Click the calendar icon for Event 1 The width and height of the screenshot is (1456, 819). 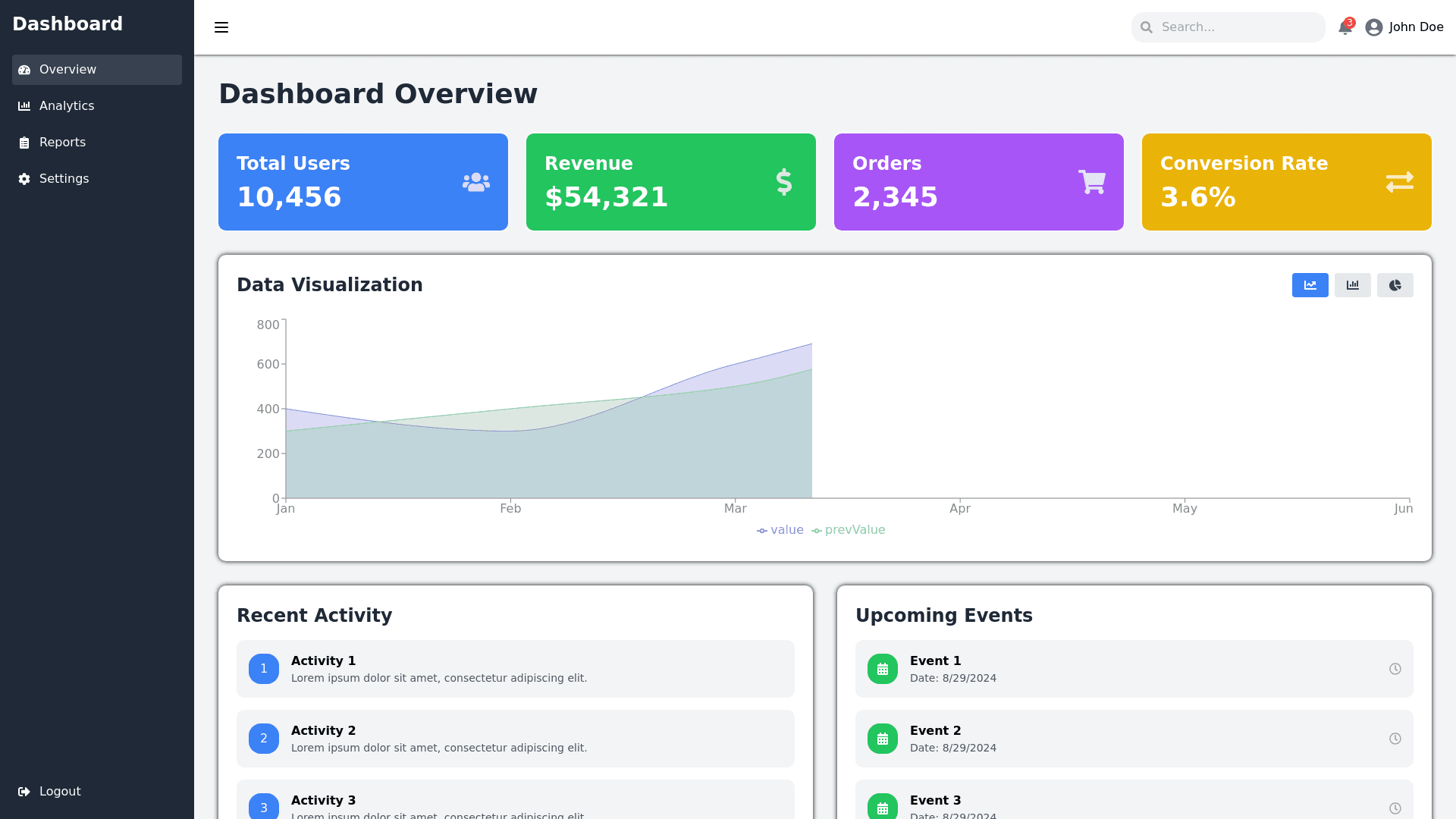click(x=882, y=669)
